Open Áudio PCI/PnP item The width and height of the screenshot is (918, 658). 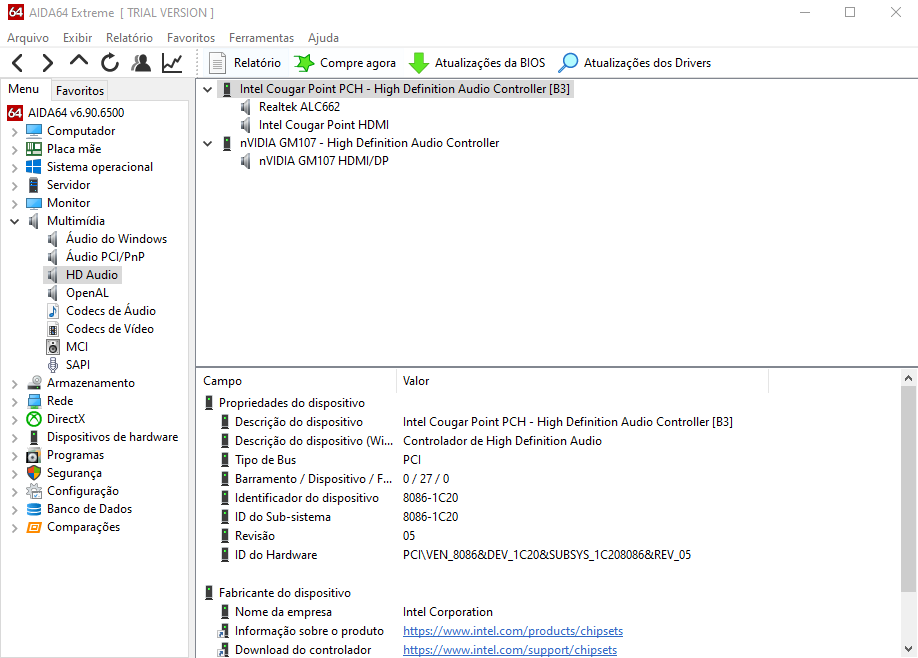(105, 257)
